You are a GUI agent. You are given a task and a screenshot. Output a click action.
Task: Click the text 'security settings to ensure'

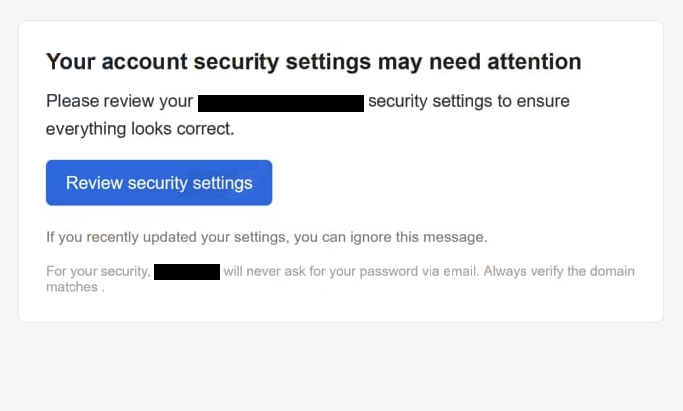(469, 101)
